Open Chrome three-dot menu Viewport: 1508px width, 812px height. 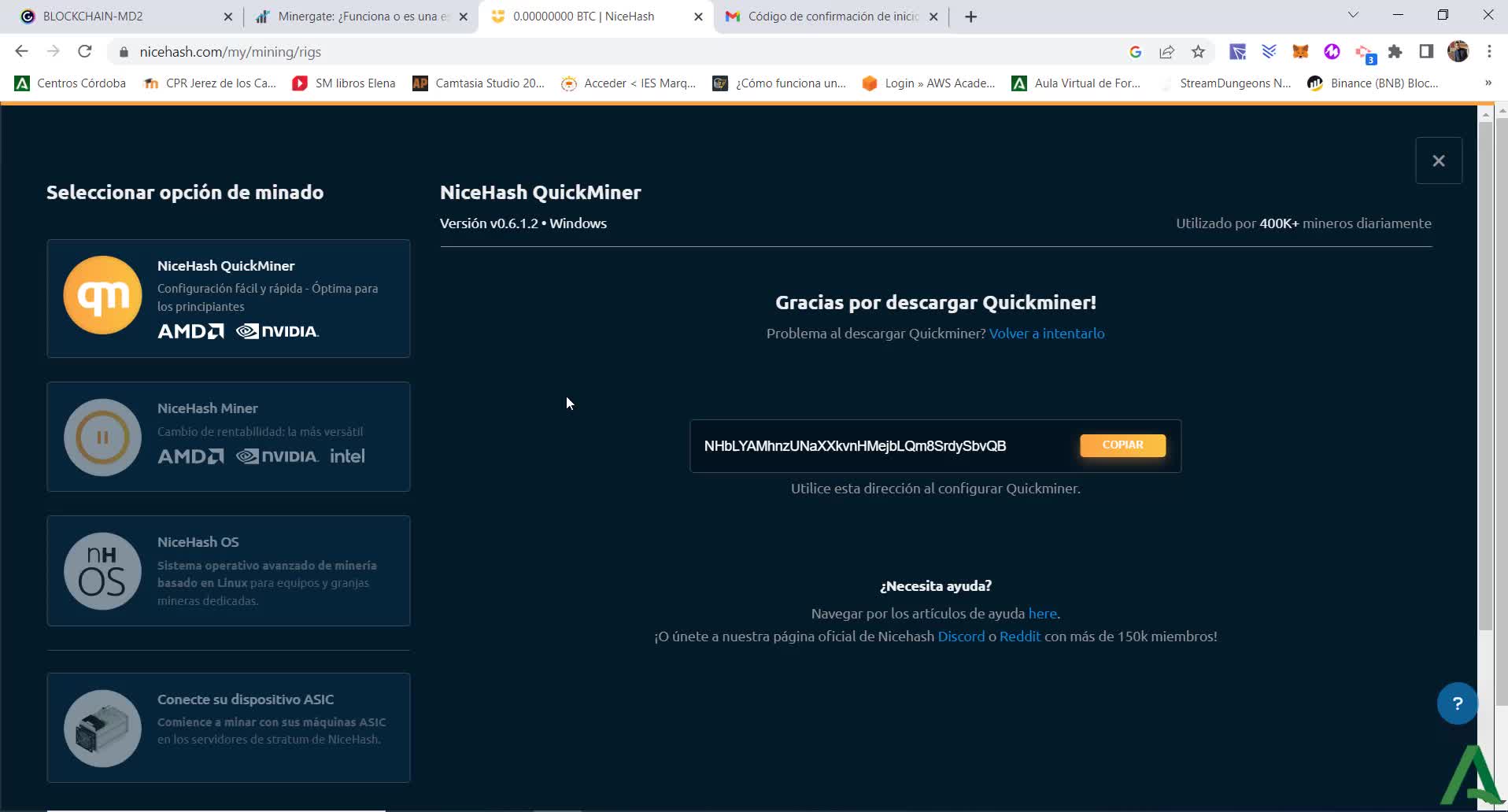tap(1489, 52)
